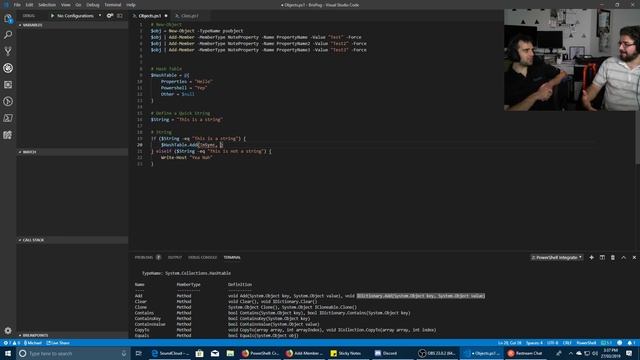640x360 pixels.
Task: Start debugging with the green play button
Action: point(52,16)
